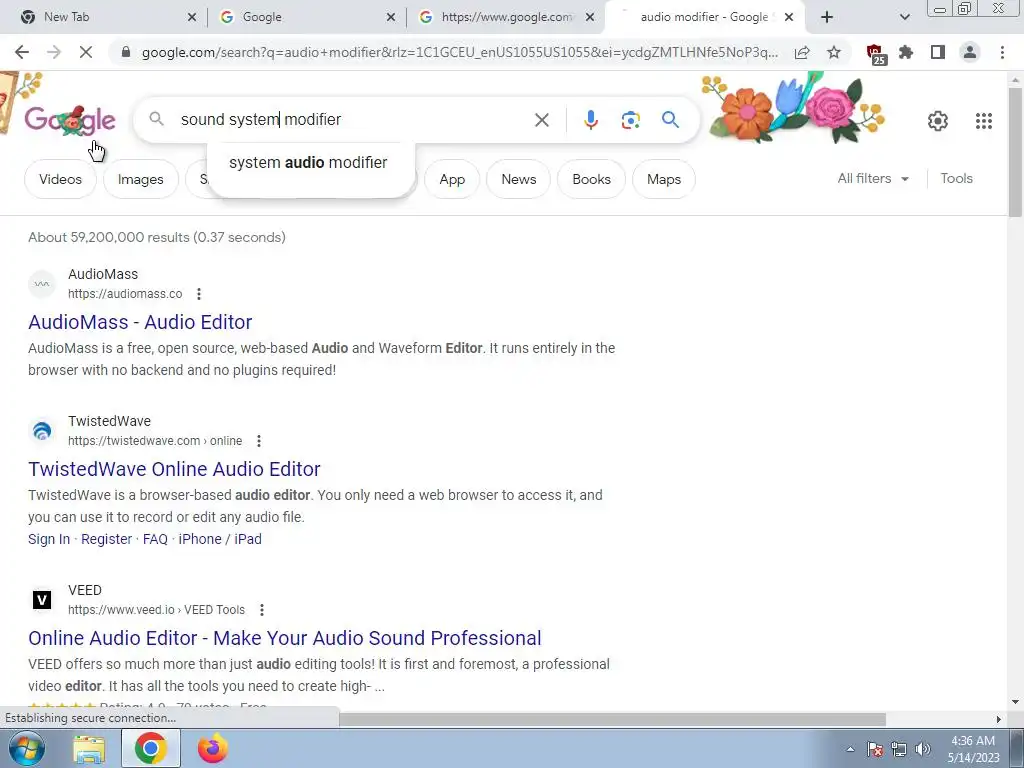This screenshot has width=1024, height=768.
Task: Open the VEED Online Audio Editor link
Action: (285, 638)
